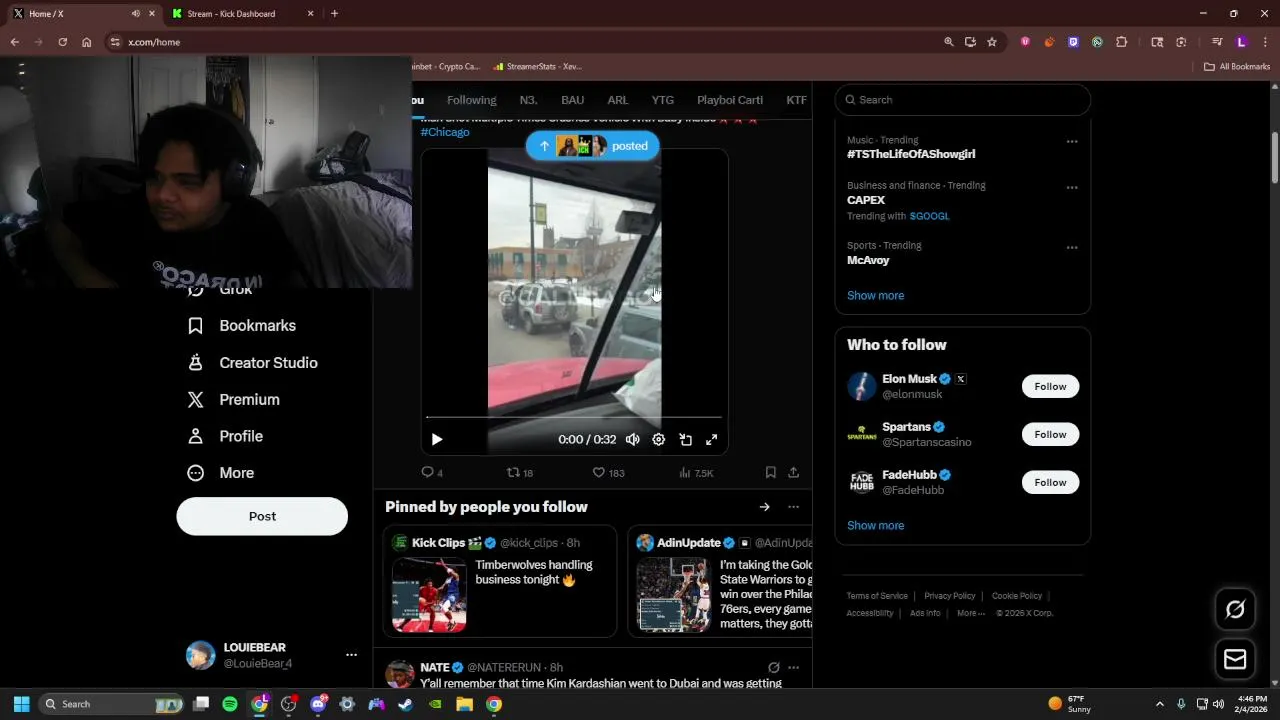Click the #Chicago hashtag link
The width and height of the screenshot is (1280, 720).
[x=445, y=132]
